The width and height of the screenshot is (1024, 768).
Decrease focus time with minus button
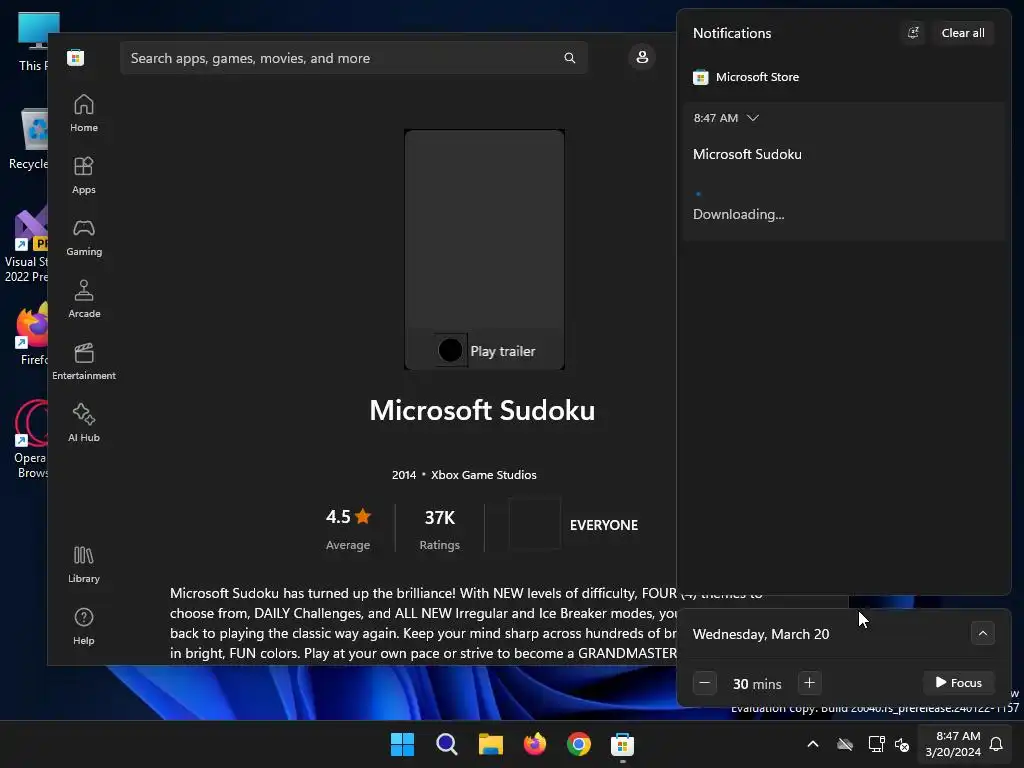[705, 683]
